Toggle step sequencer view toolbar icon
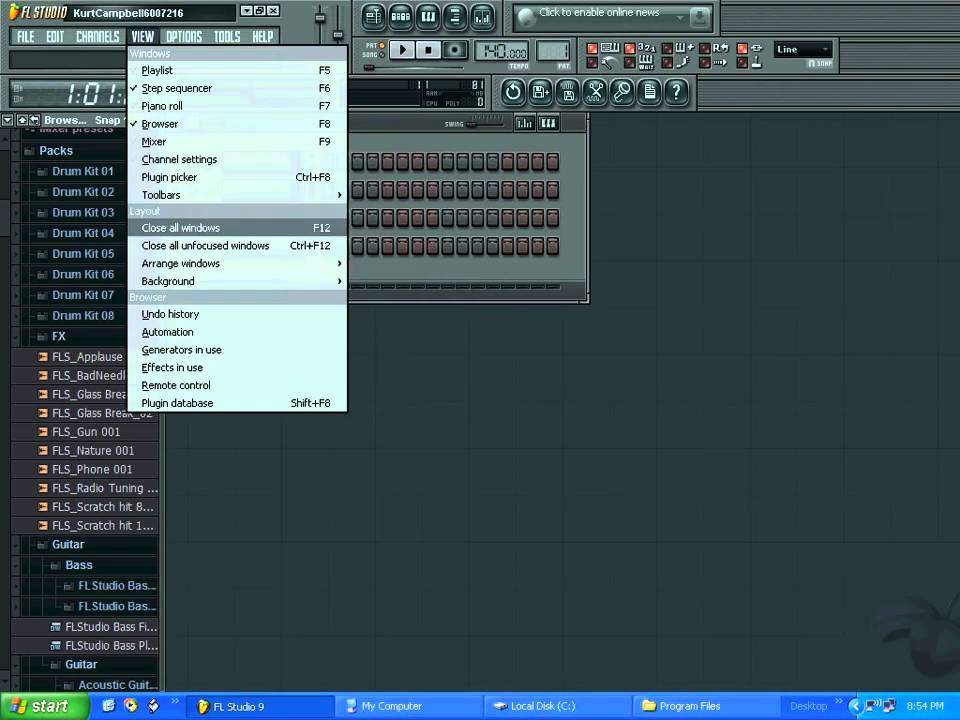This screenshot has width=960, height=720. (400, 17)
